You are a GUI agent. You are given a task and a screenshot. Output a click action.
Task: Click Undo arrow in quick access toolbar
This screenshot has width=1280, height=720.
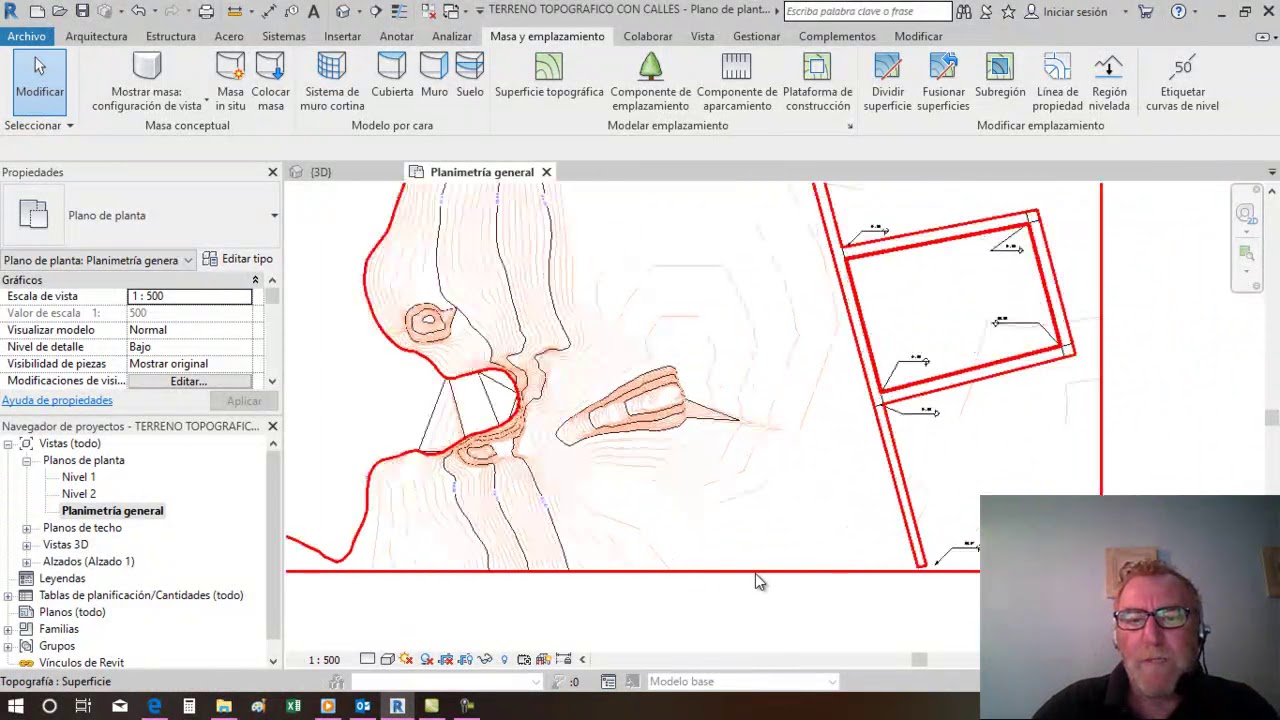coord(138,12)
